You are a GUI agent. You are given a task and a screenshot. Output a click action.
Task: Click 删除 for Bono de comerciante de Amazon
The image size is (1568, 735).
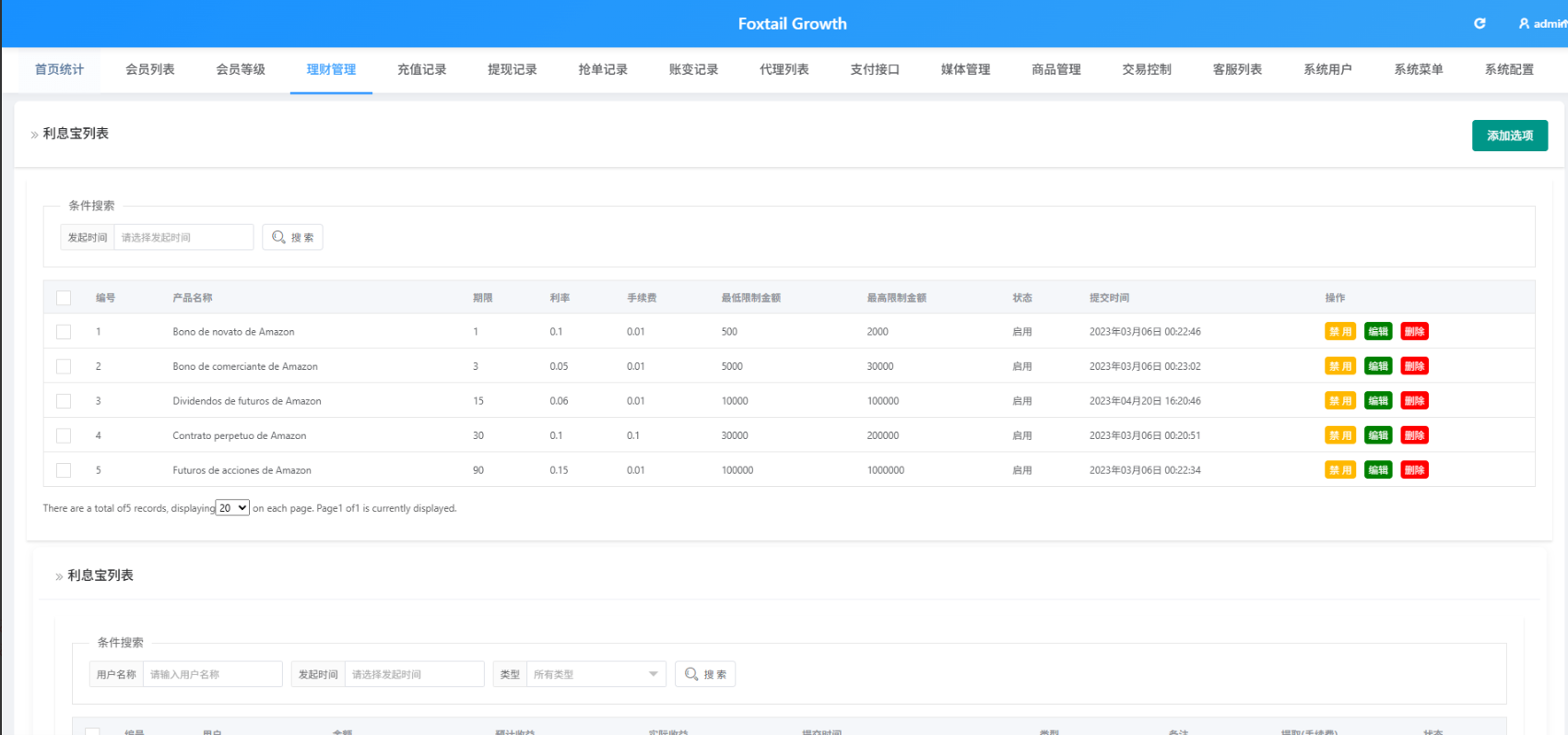tap(1415, 366)
